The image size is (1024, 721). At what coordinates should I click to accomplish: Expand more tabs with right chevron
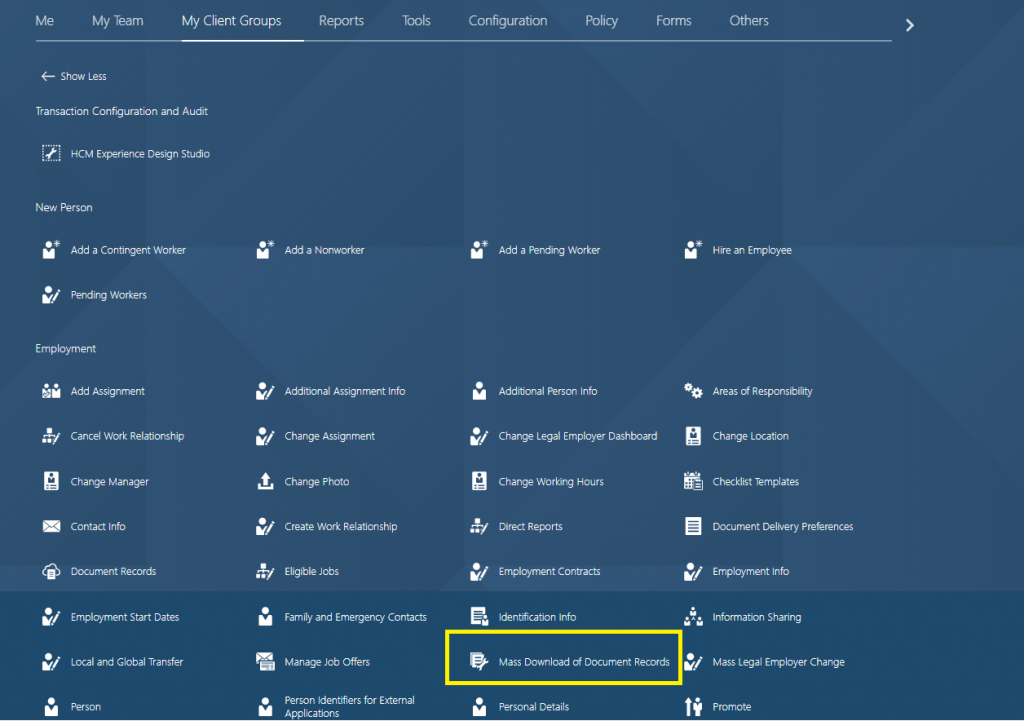click(x=909, y=25)
